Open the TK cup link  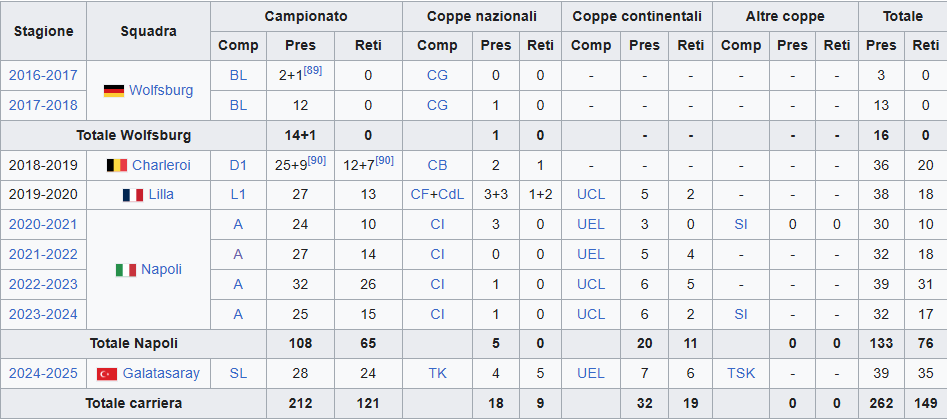[x=437, y=374]
